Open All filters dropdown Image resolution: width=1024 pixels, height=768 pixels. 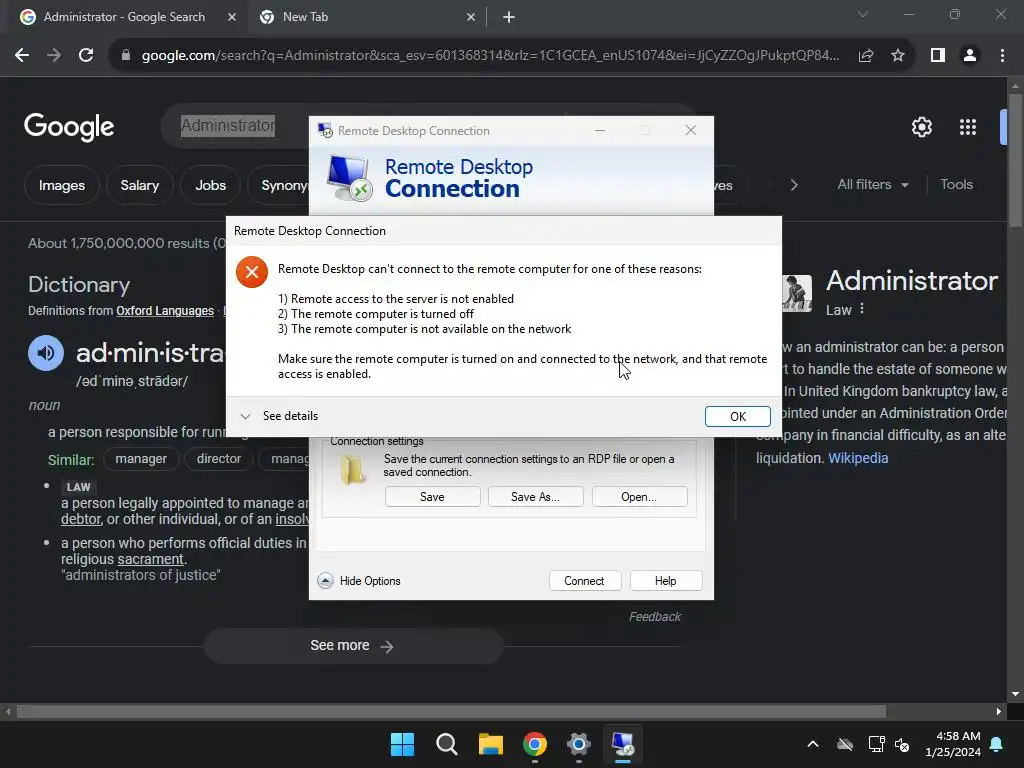click(872, 185)
